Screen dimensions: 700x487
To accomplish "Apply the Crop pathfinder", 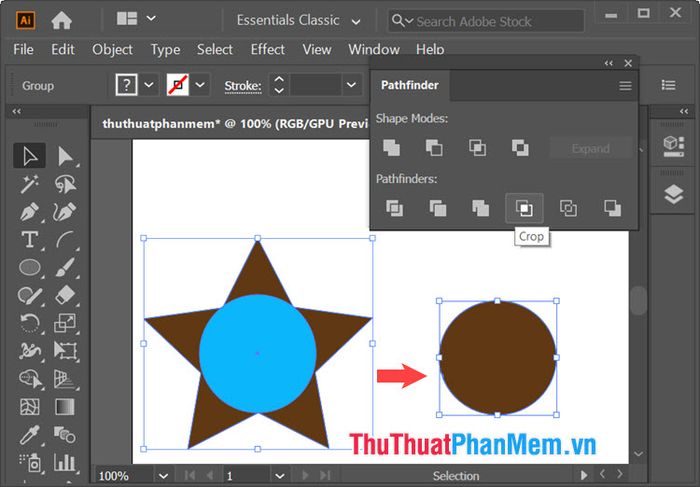I will (x=524, y=208).
